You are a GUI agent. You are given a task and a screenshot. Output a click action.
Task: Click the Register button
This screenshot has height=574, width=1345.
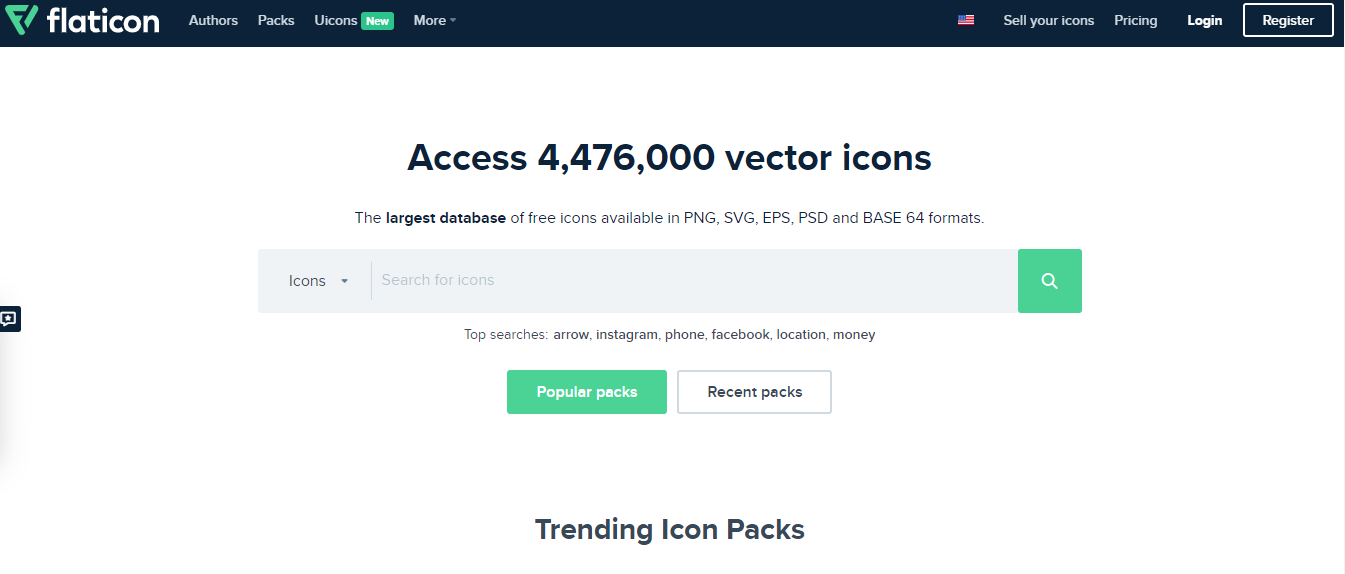[1288, 20]
